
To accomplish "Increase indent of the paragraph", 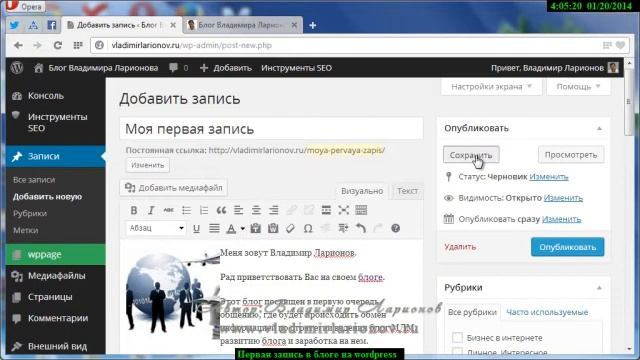I will tap(343, 228).
